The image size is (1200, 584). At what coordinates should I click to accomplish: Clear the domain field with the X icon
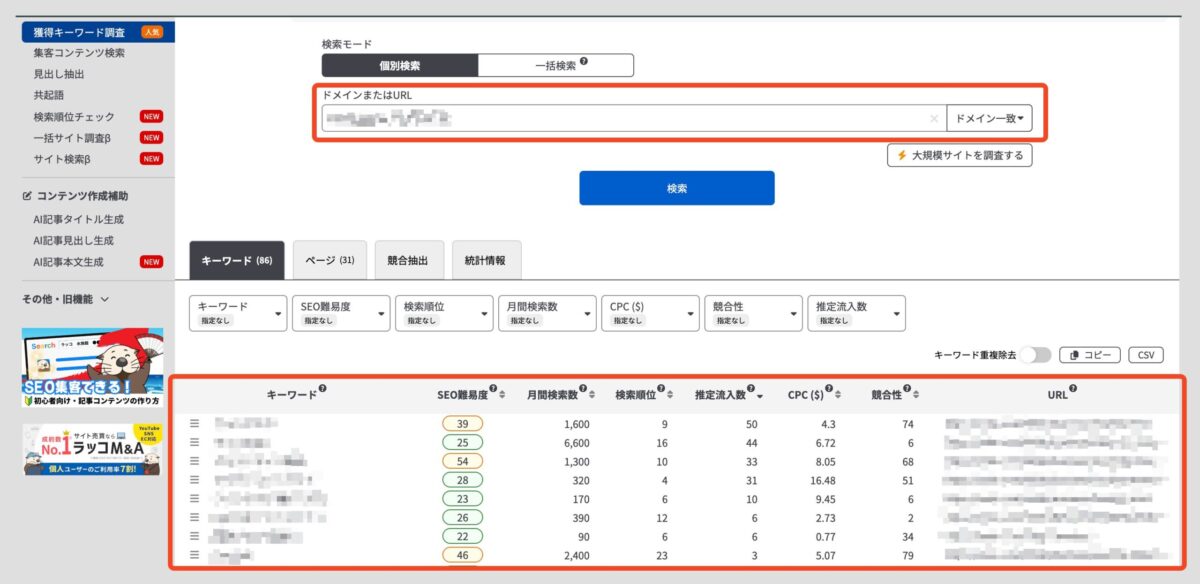click(934, 118)
